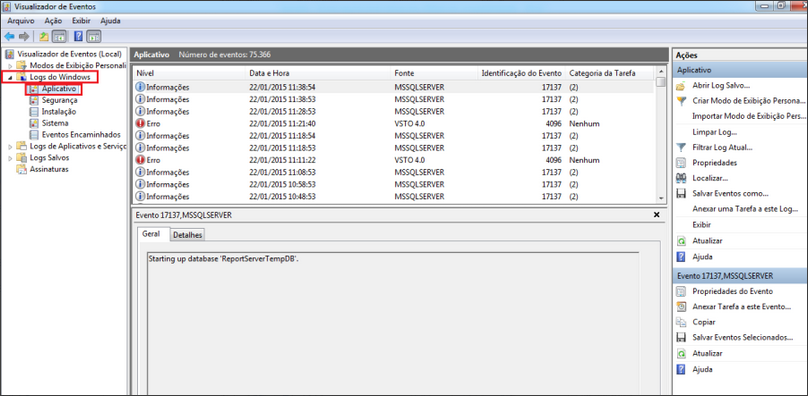808x396 pixels.
Task: Expand Modos de Exibição Personalizados node
Action: (x=10, y=65)
